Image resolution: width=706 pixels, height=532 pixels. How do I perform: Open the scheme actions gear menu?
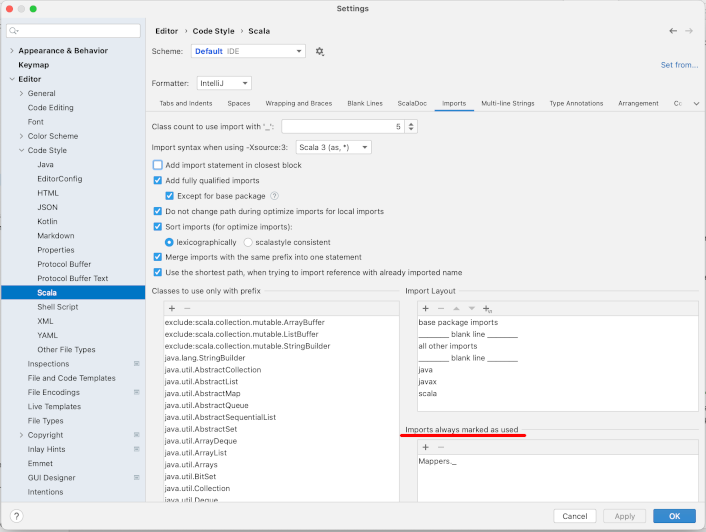pyautogui.click(x=320, y=51)
